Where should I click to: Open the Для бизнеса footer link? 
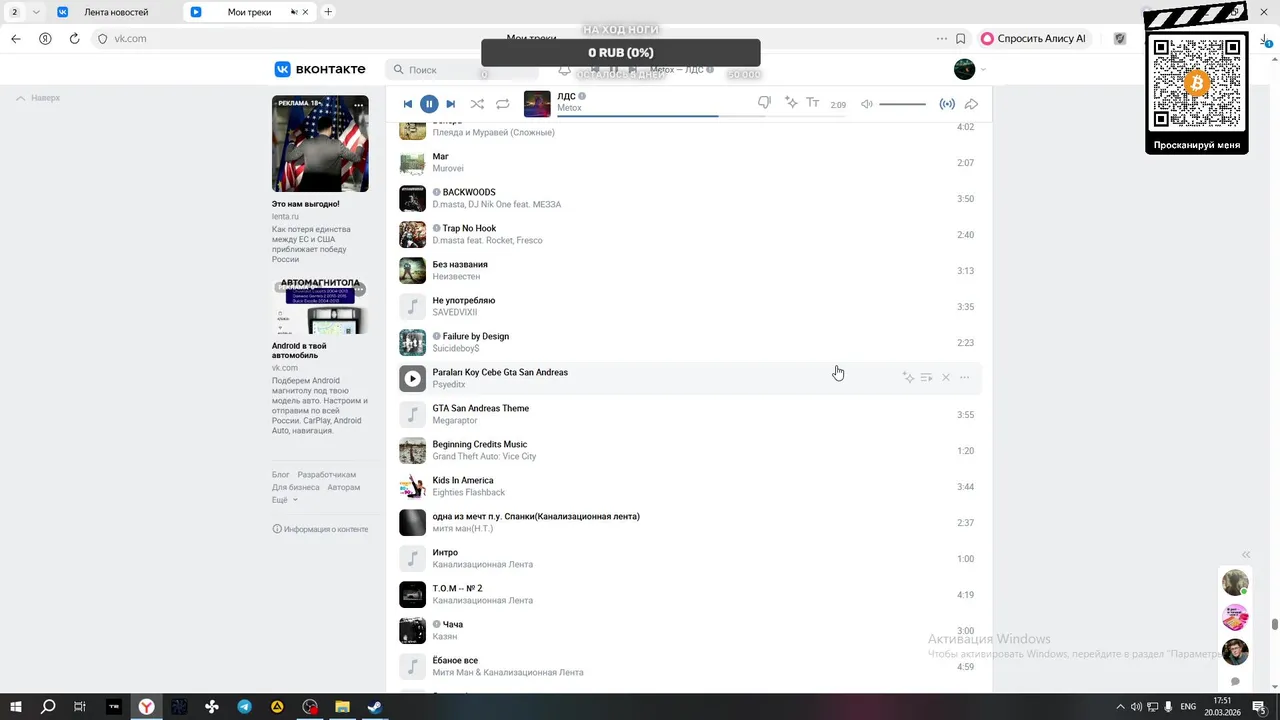click(296, 487)
